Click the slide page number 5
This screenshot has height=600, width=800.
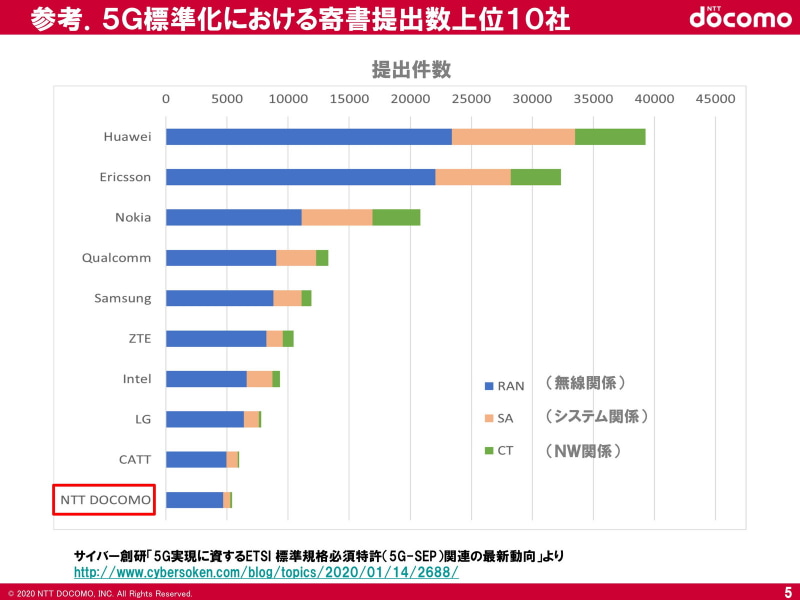click(788, 593)
